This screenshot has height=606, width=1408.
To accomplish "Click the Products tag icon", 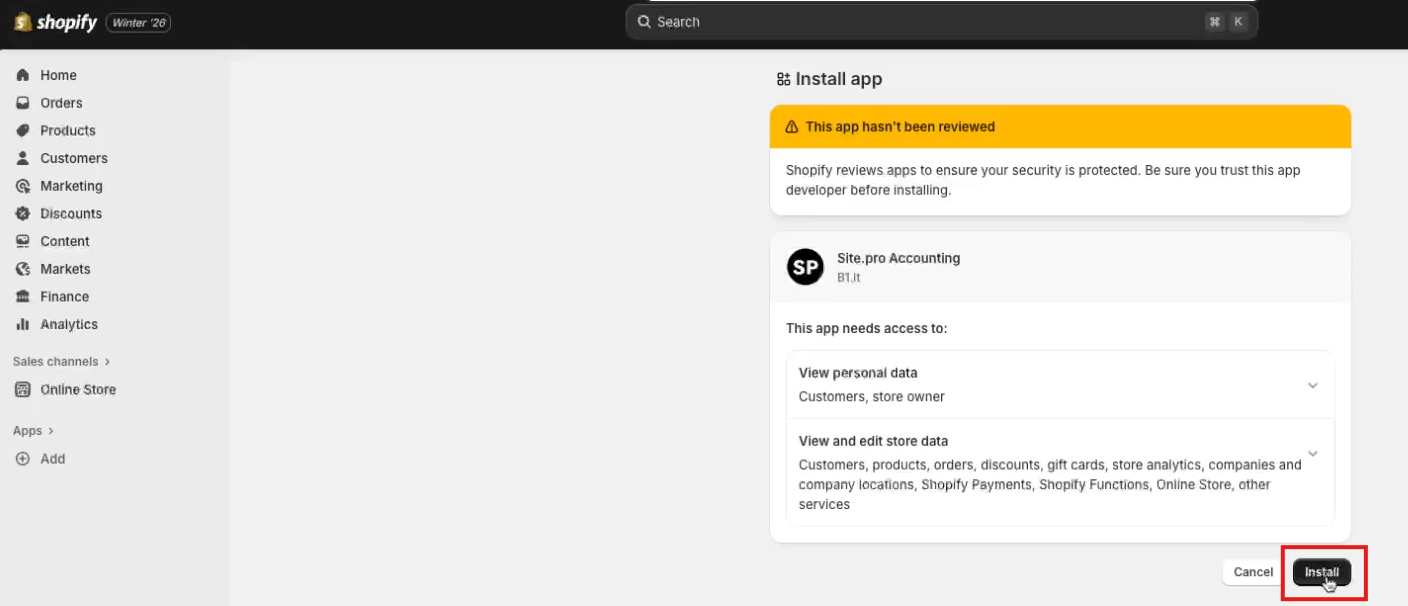I will click(x=23, y=131).
